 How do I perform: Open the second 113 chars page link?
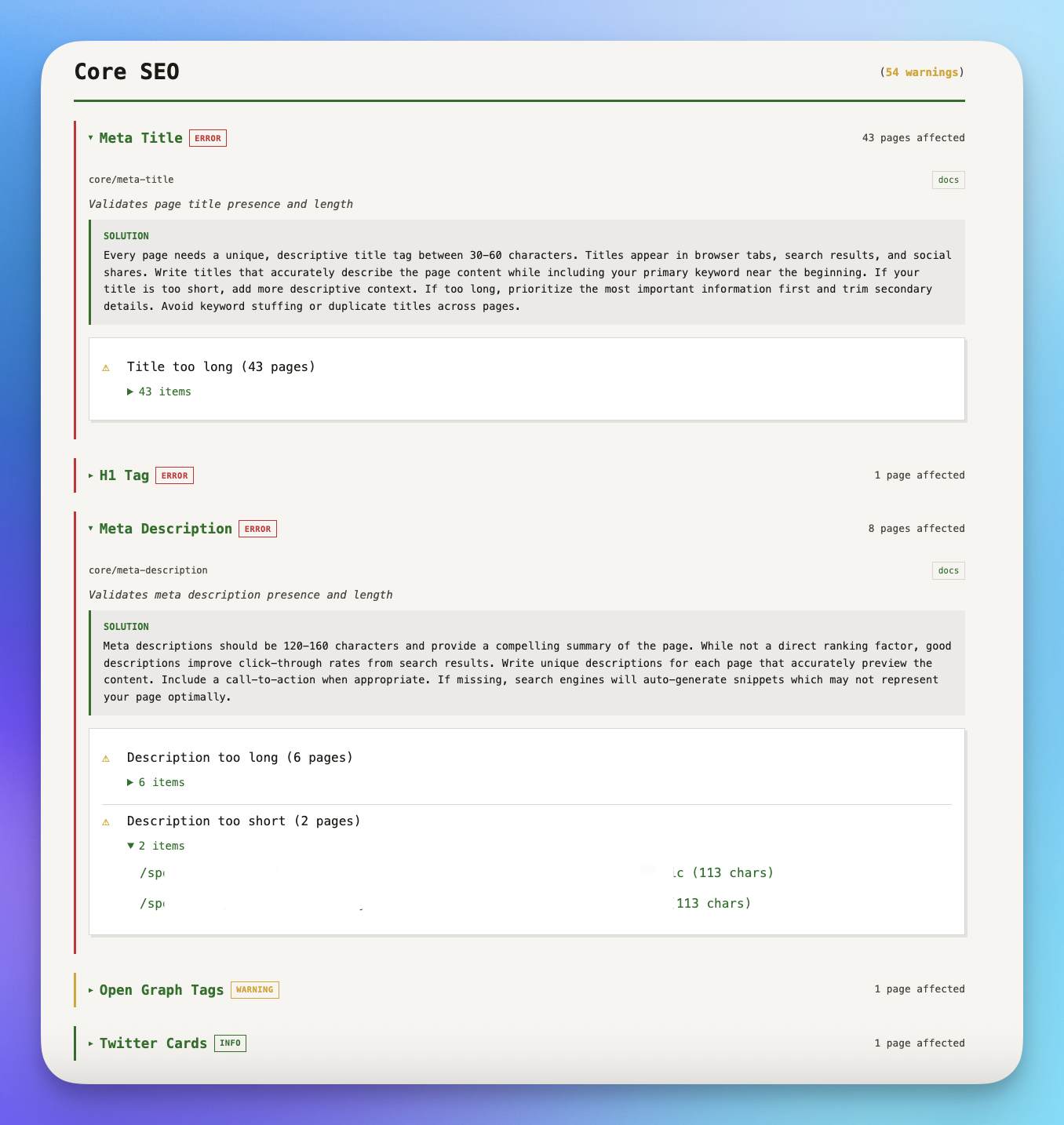click(x=445, y=903)
